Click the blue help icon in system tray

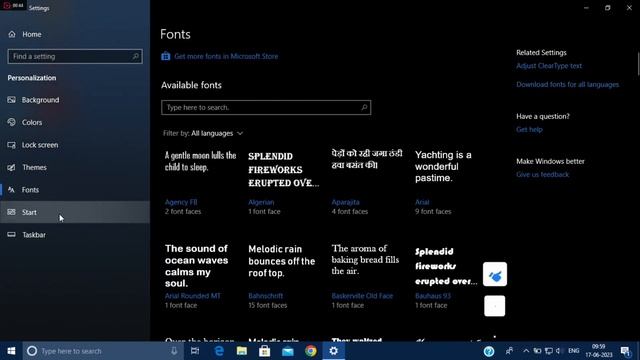coord(489,351)
